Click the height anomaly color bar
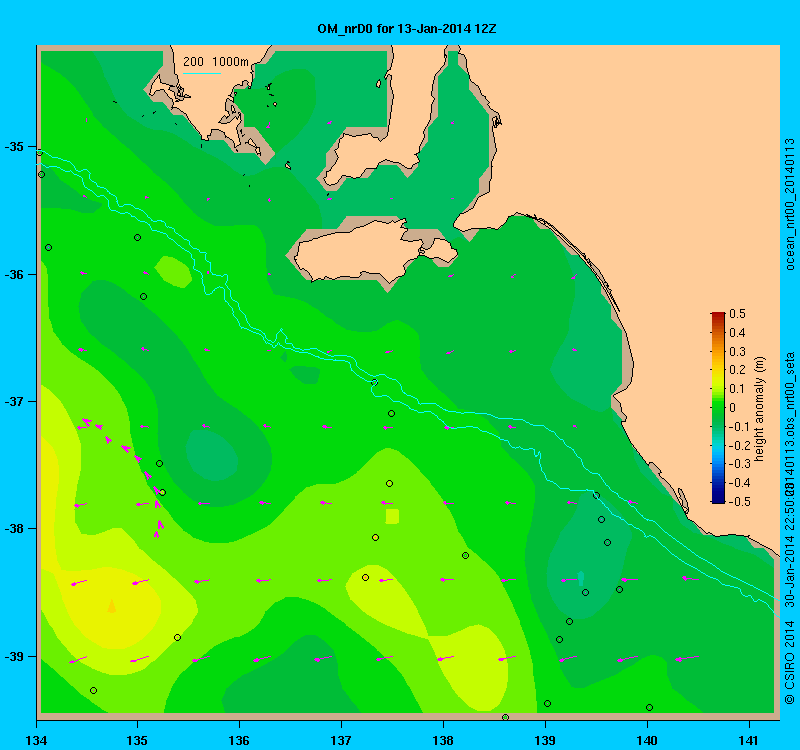The image size is (800, 750). 718,407
